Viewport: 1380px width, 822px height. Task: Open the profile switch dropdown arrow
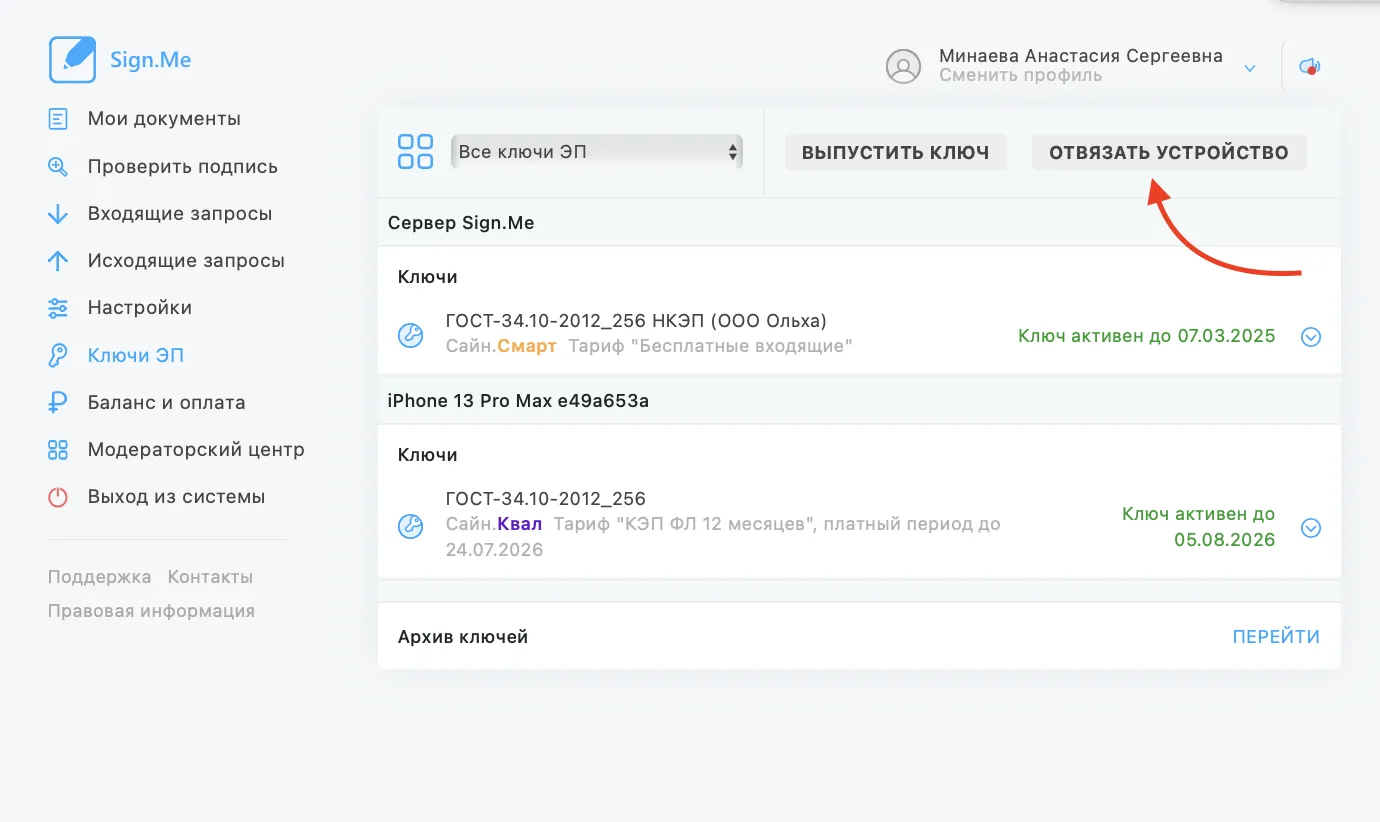pyautogui.click(x=1249, y=68)
